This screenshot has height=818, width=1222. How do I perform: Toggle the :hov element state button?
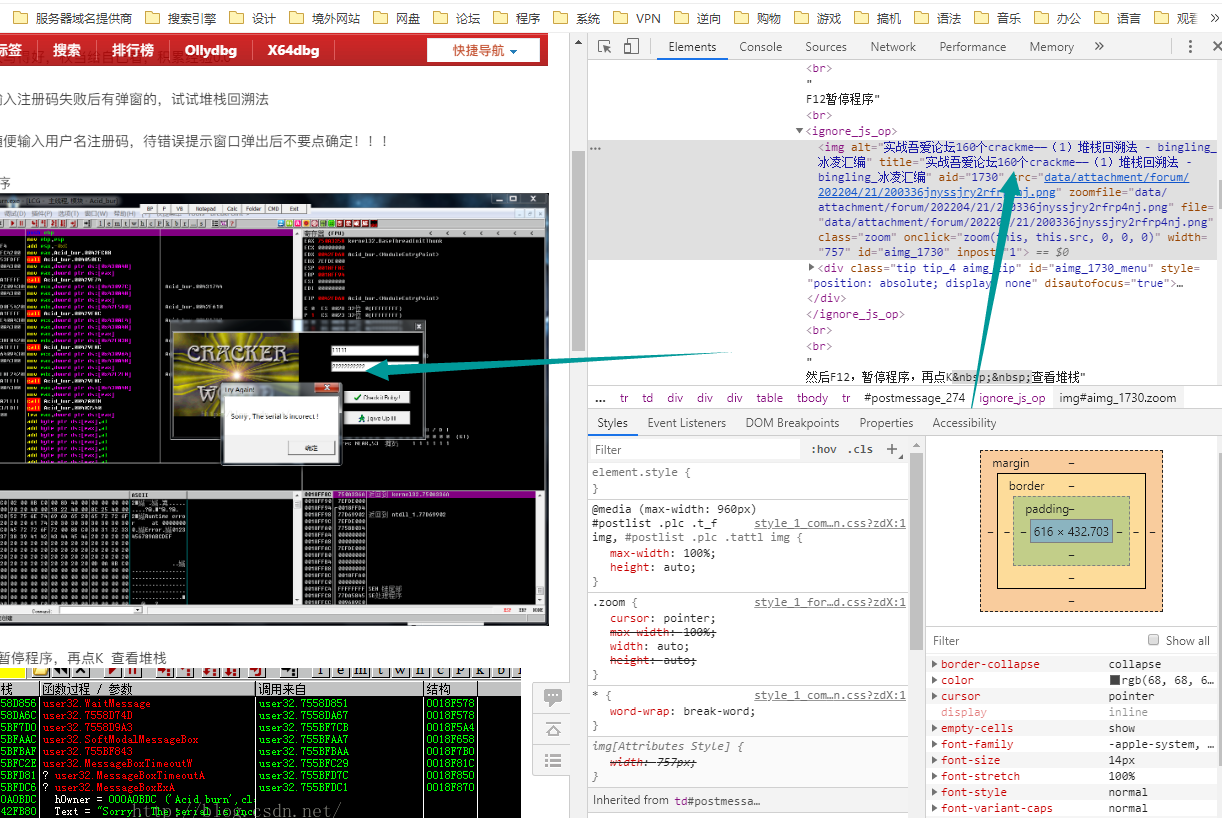824,449
